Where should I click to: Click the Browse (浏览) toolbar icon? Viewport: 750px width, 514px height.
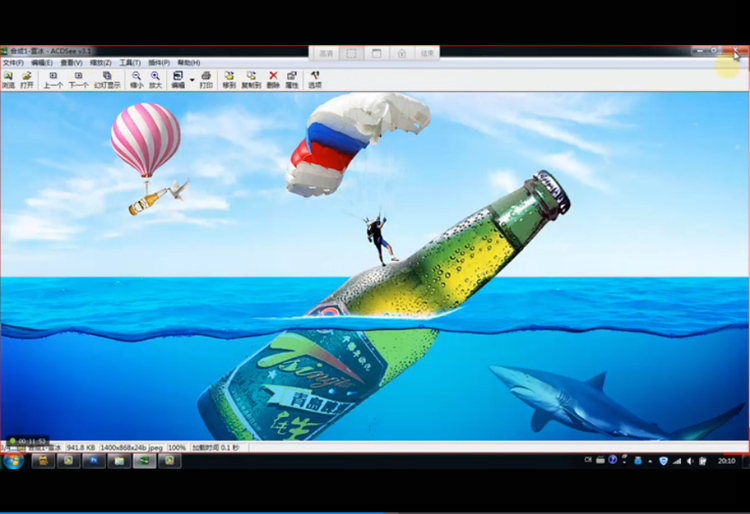pyautogui.click(x=8, y=80)
